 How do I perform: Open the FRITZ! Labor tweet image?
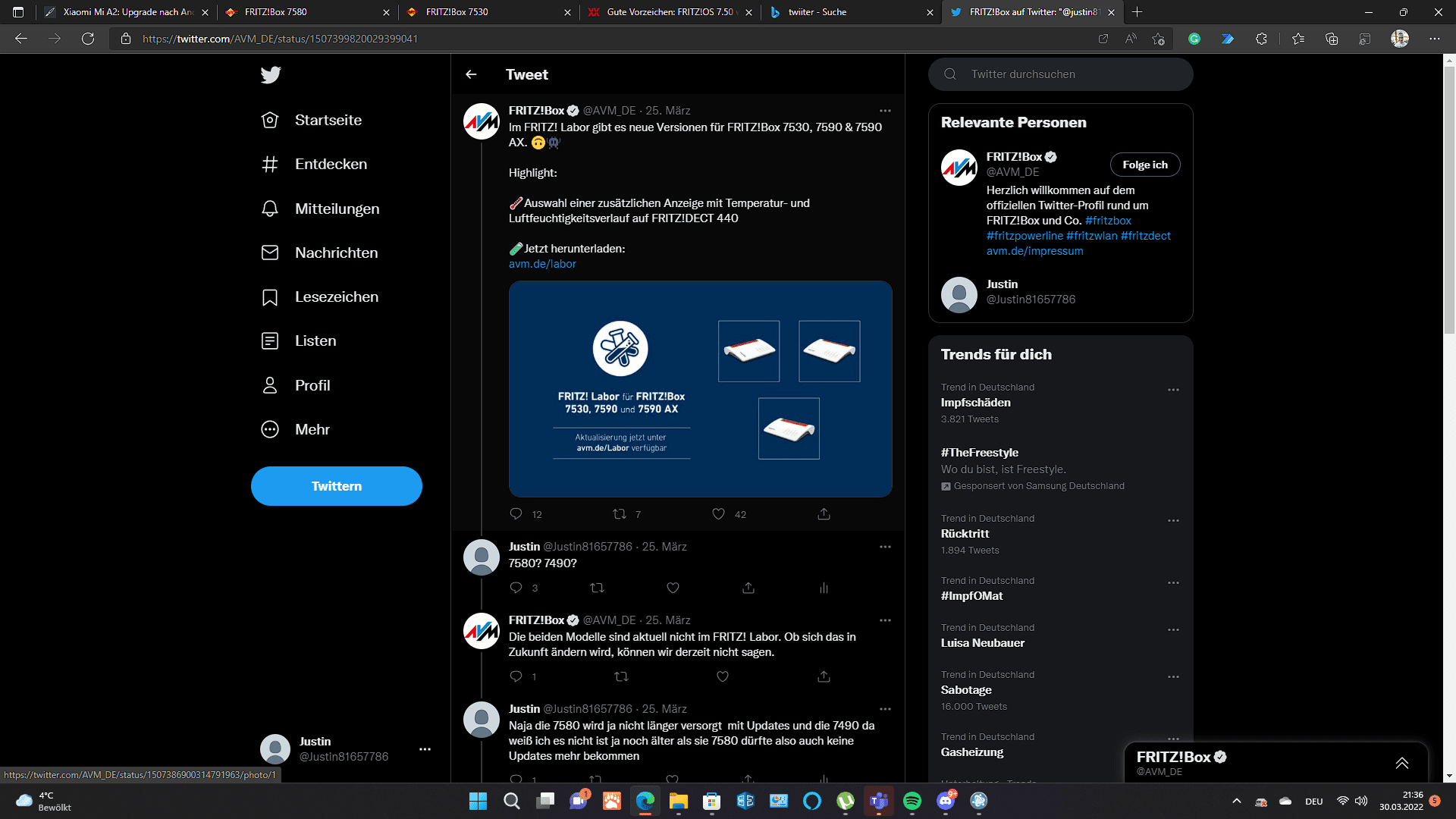[700, 389]
